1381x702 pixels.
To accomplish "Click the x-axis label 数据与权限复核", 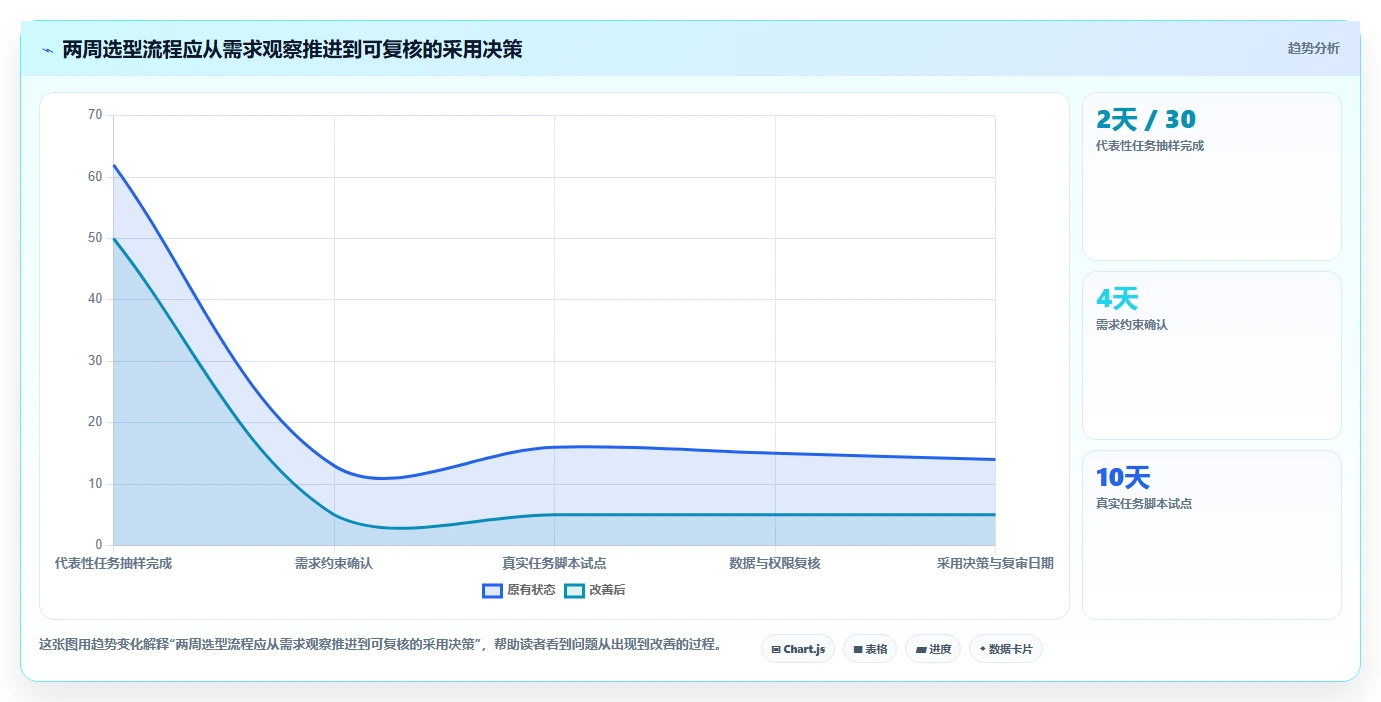I will (775, 563).
